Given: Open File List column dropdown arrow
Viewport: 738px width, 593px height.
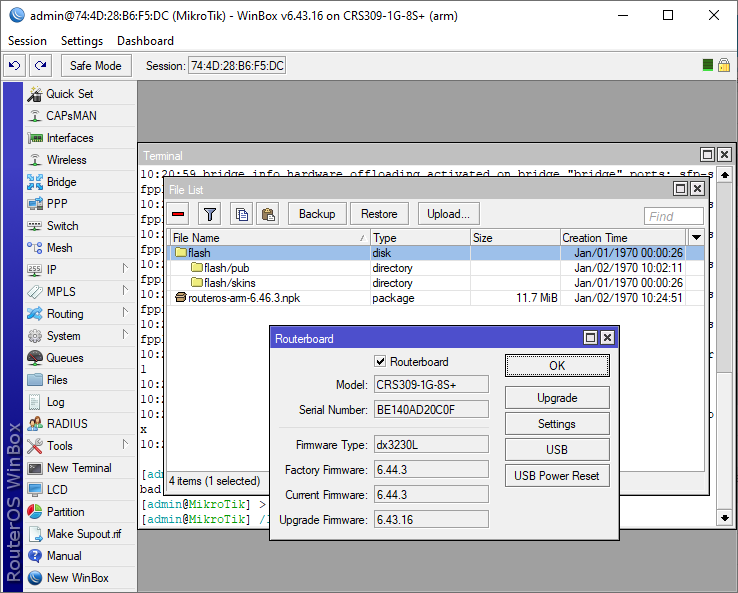Looking at the screenshot, I should click(x=696, y=238).
